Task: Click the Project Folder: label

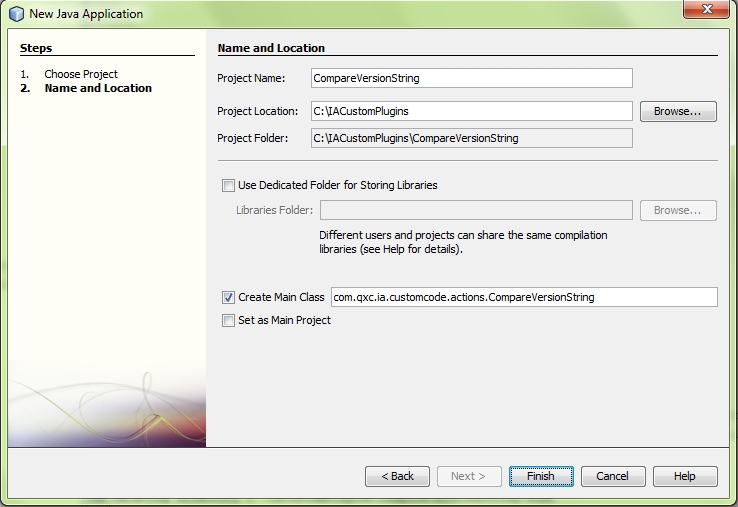Action: point(252,138)
